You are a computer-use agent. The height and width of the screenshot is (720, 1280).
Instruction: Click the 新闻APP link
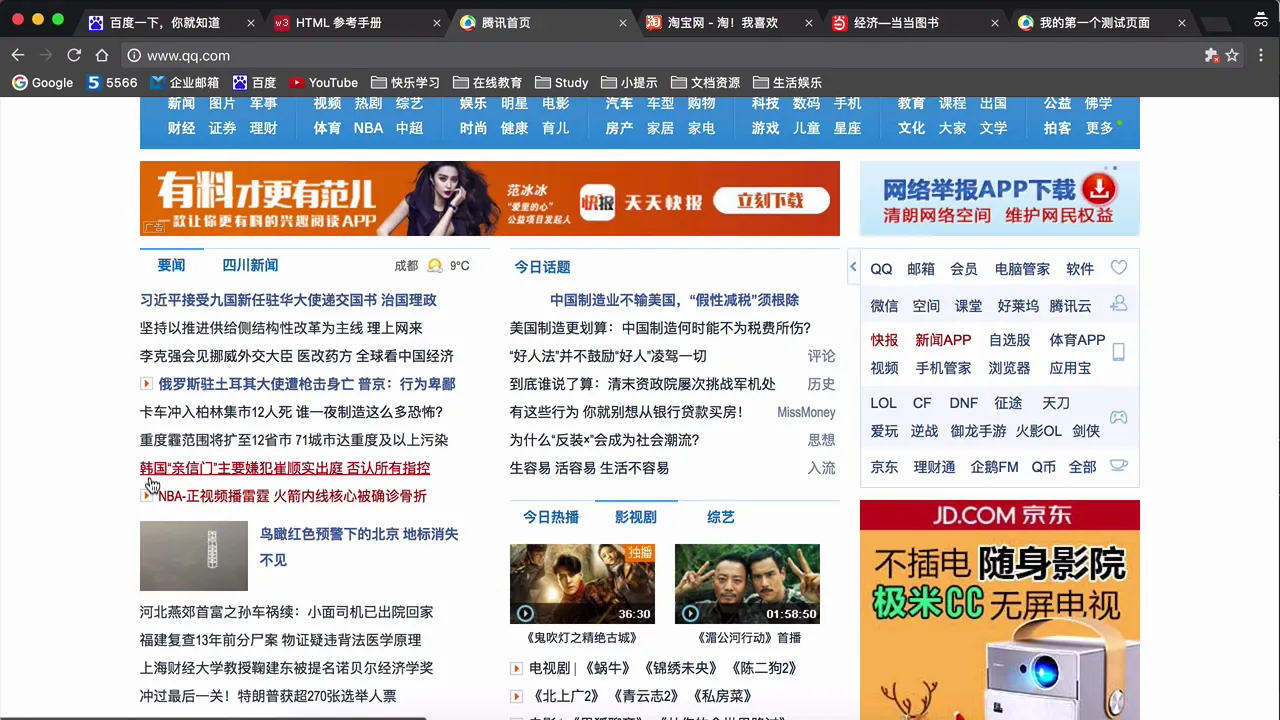943,340
